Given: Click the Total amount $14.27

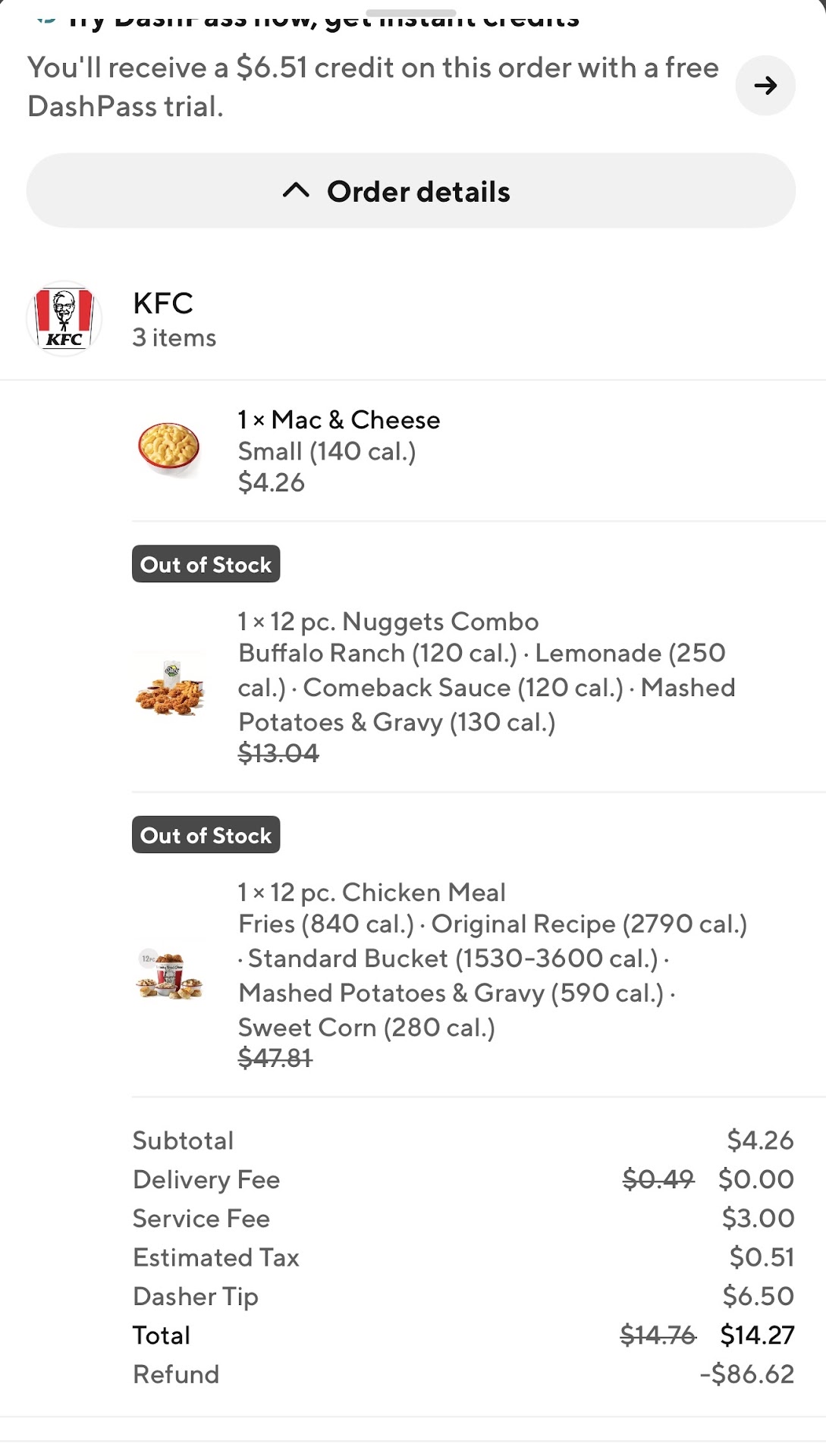Looking at the screenshot, I should point(757,1335).
